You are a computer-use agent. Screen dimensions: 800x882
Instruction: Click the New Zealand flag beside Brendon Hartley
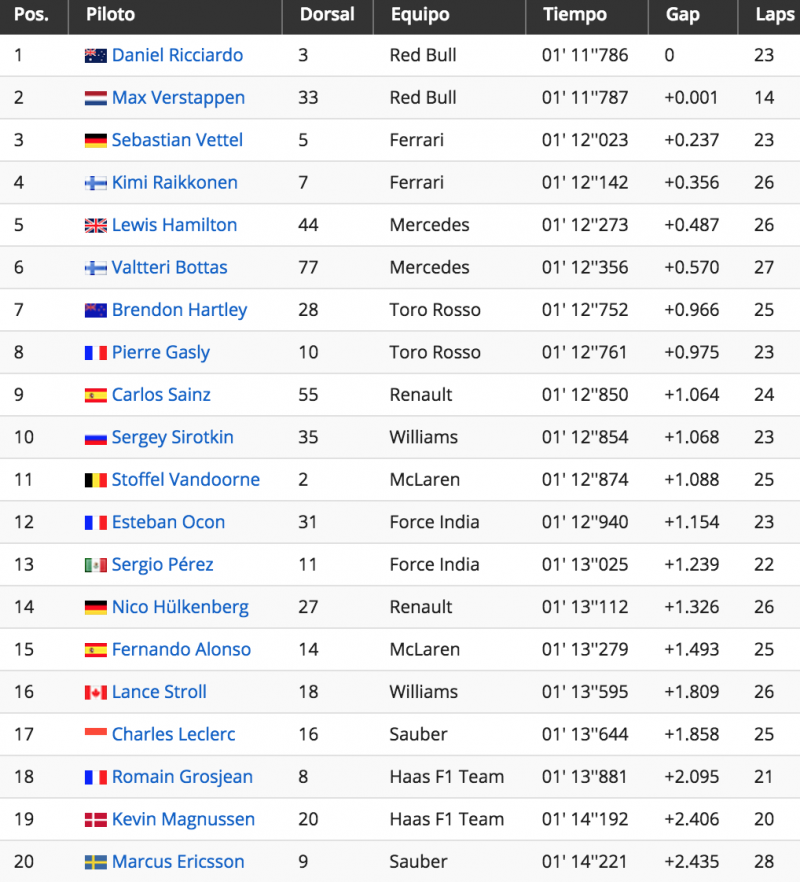click(x=96, y=310)
